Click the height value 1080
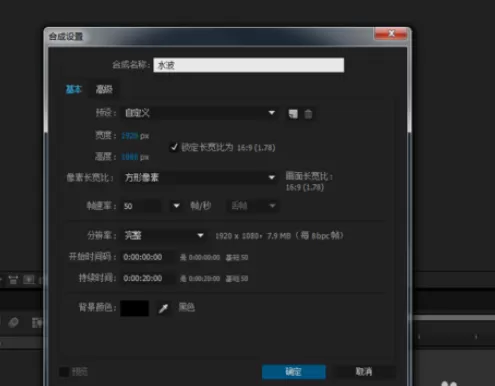The width and height of the screenshot is (495, 386). (x=130, y=157)
